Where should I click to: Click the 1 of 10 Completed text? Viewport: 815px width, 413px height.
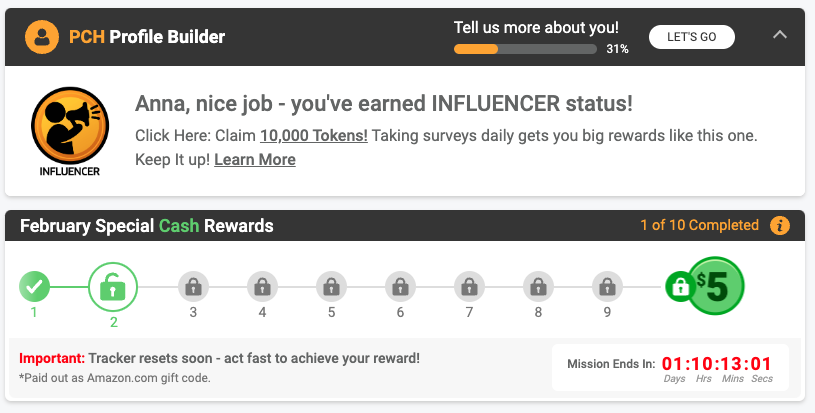point(699,226)
